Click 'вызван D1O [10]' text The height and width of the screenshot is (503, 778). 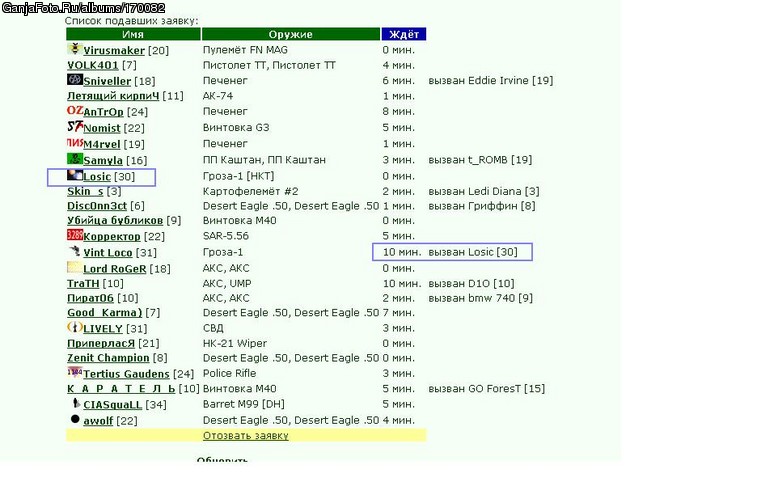[471, 283]
